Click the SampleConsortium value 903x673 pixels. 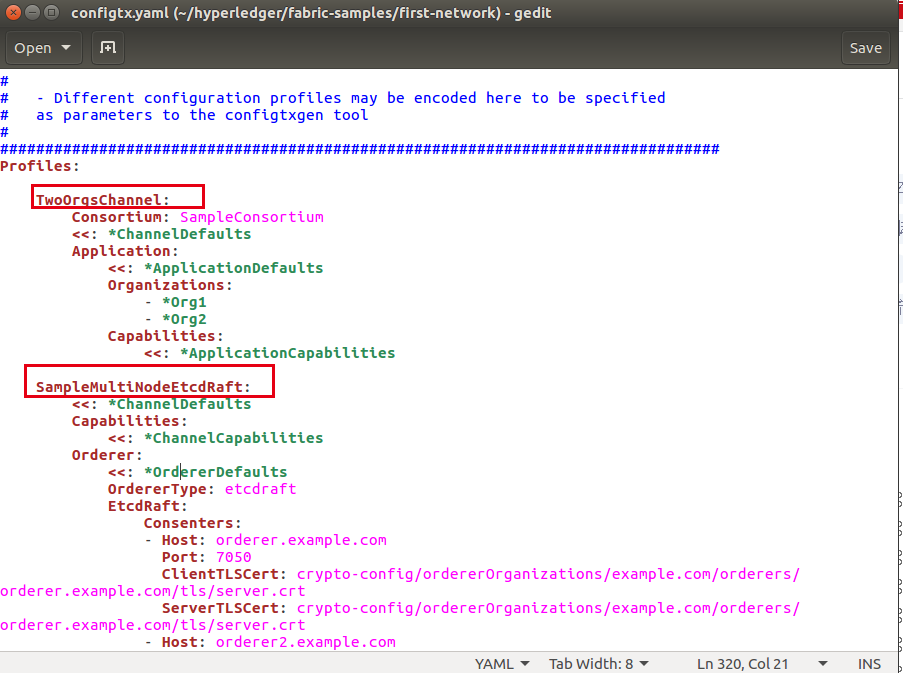coord(252,217)
